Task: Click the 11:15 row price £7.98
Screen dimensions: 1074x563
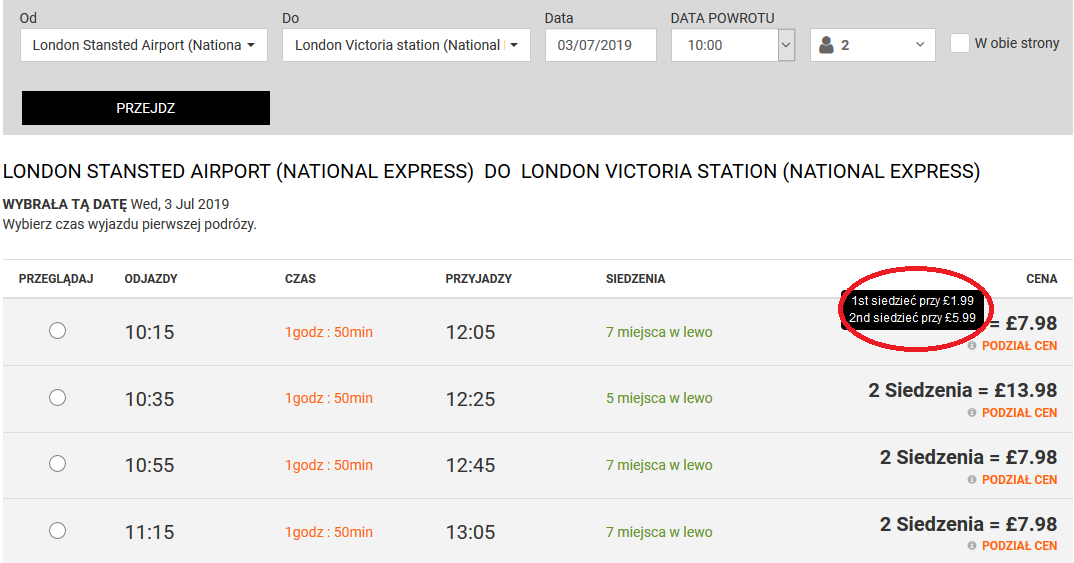Action: pyautogui.click(x=969, y=524)
